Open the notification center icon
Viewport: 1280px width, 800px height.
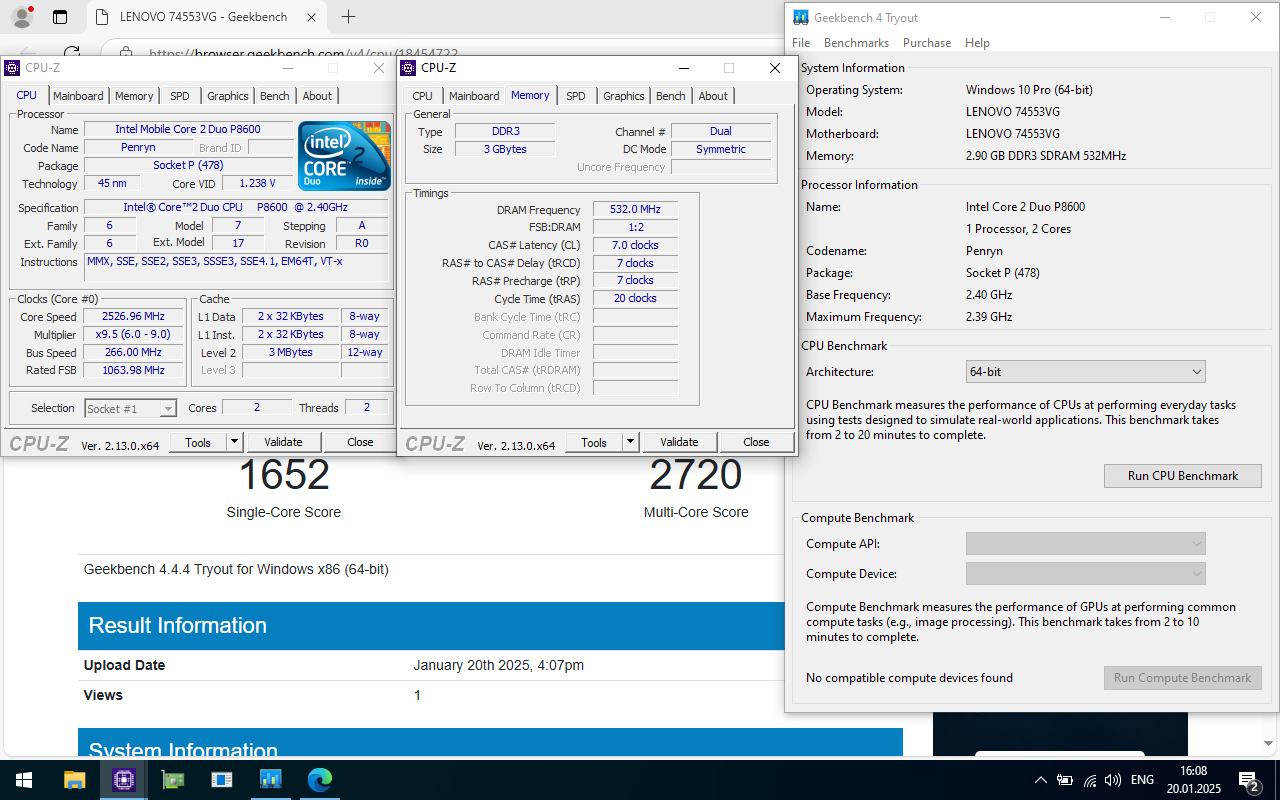1248,780
